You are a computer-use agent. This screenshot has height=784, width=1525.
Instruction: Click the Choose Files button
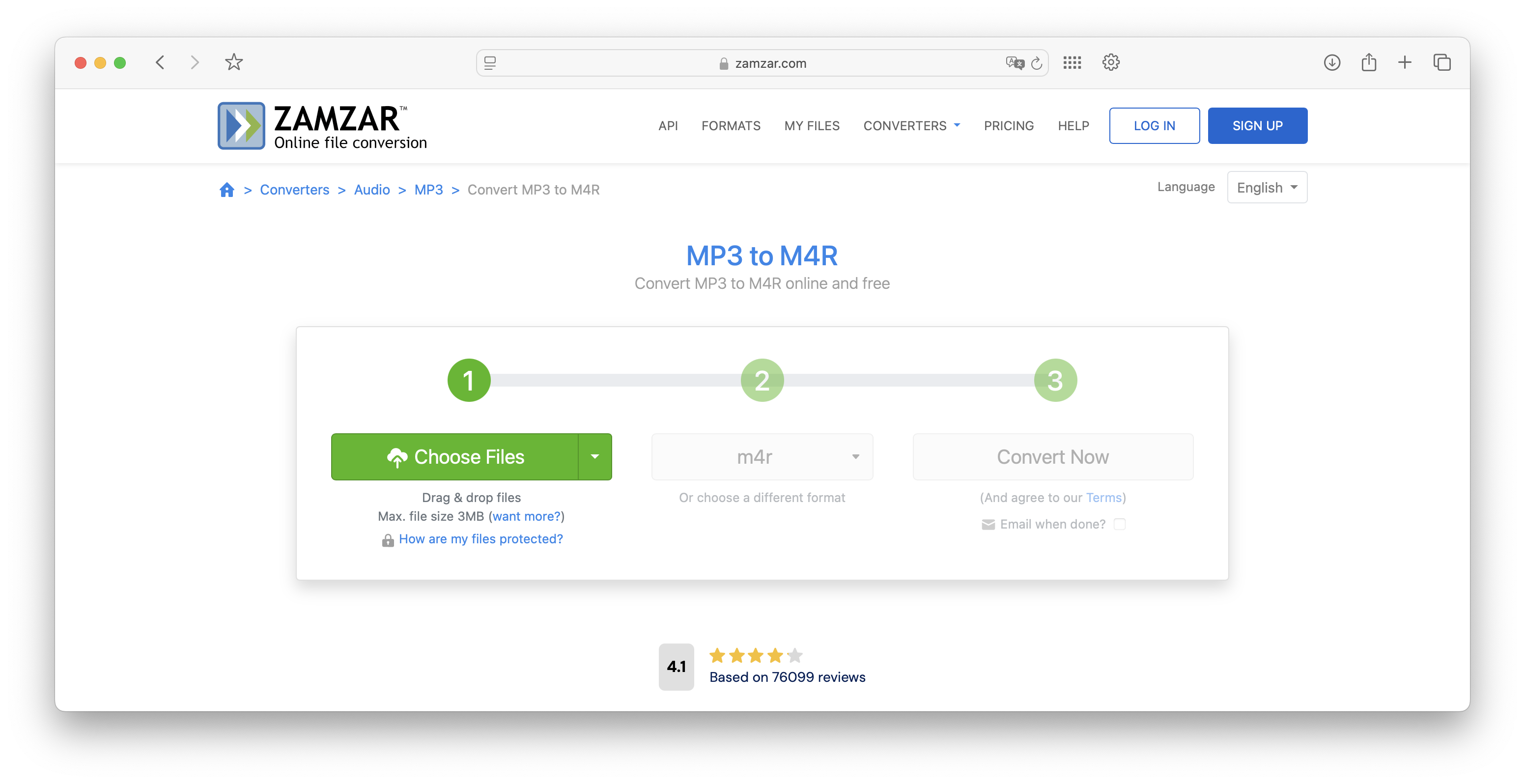click(x=454, y=457)
